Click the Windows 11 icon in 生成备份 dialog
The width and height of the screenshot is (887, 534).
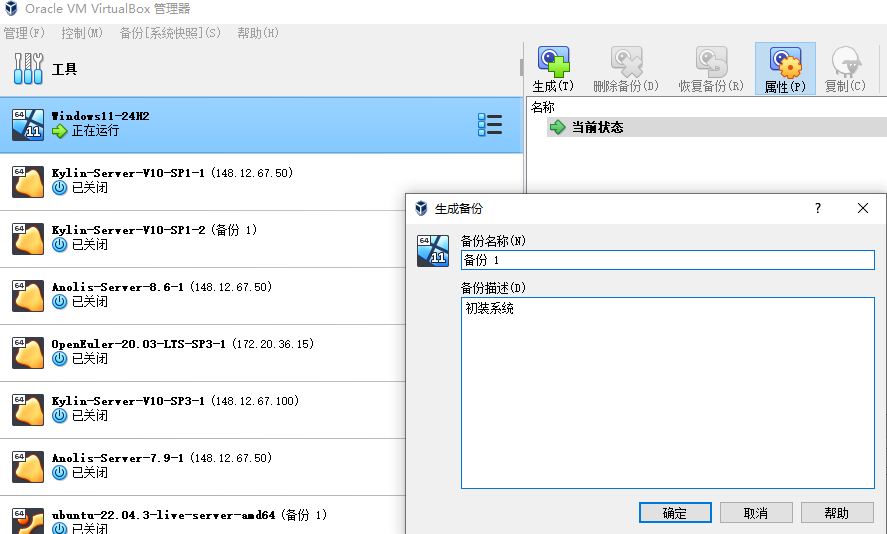pos(433,251)
